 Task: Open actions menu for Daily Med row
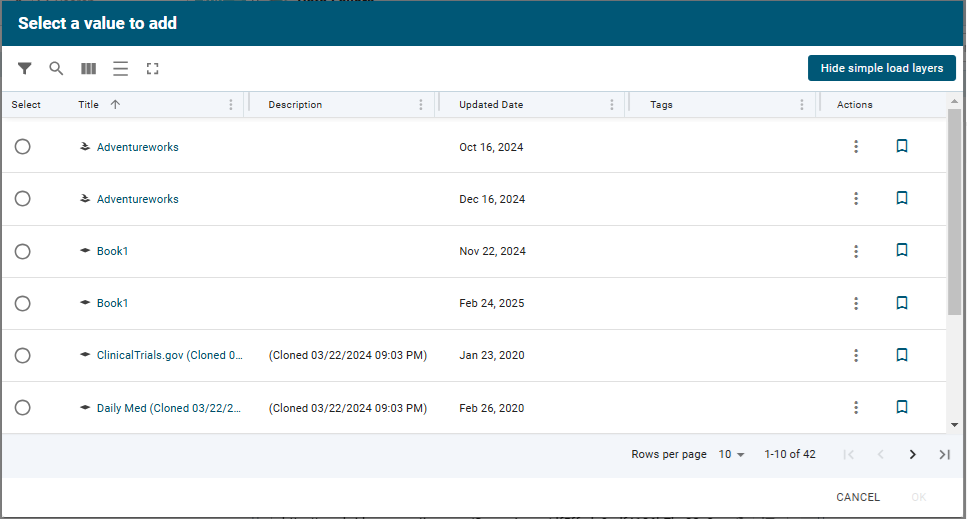click(x=856, y=407)
